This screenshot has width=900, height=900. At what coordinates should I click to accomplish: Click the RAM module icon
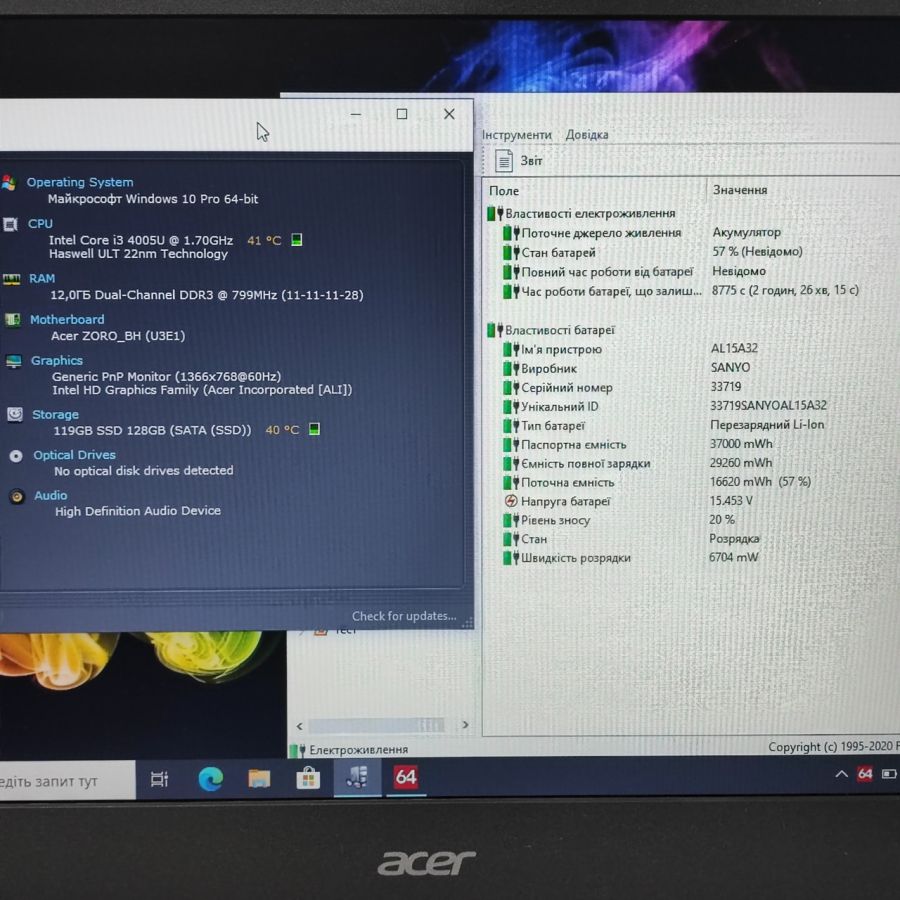tap(11, 280)
